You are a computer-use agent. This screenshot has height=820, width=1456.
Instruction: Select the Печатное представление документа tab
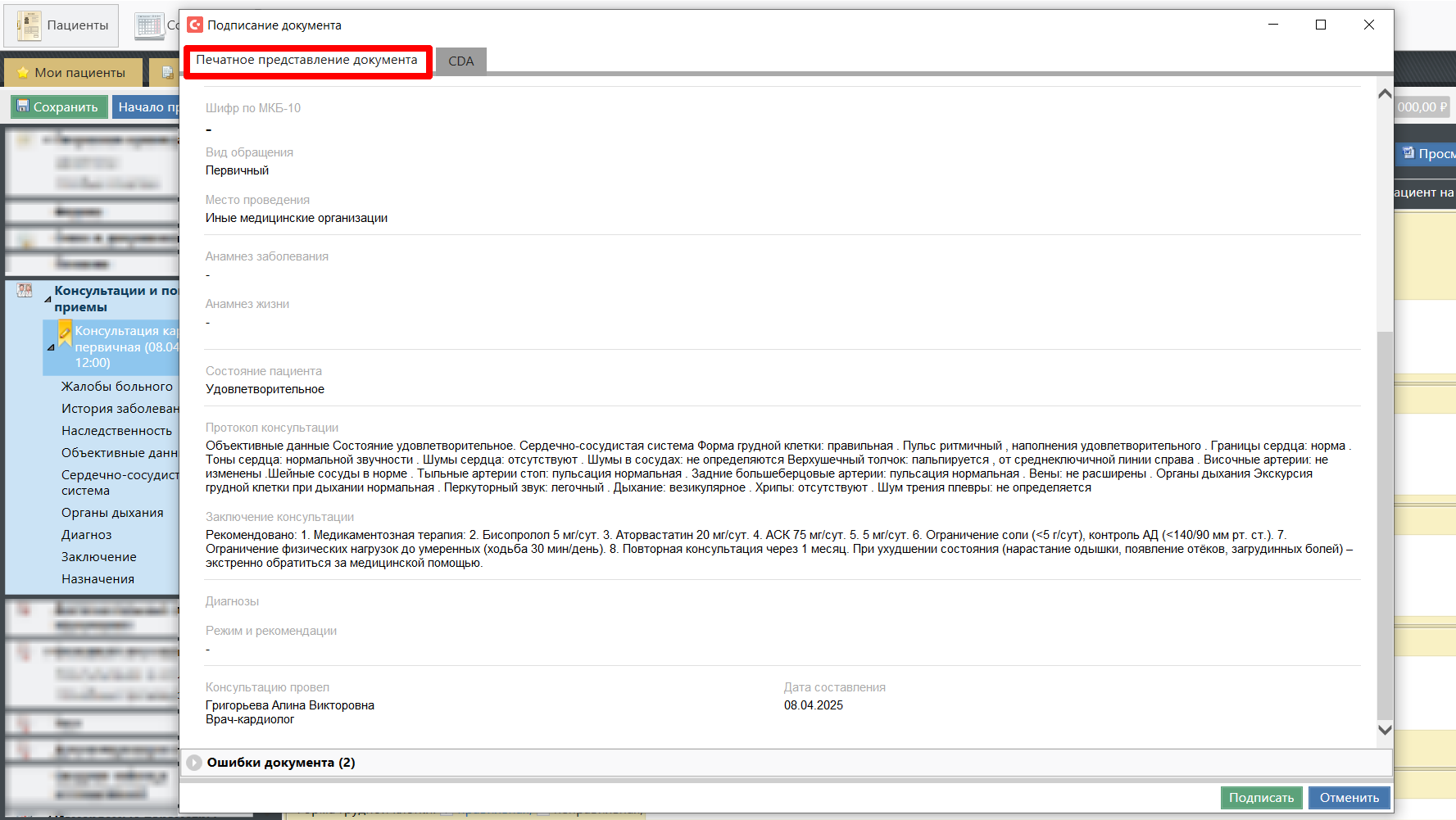point(306,61)
